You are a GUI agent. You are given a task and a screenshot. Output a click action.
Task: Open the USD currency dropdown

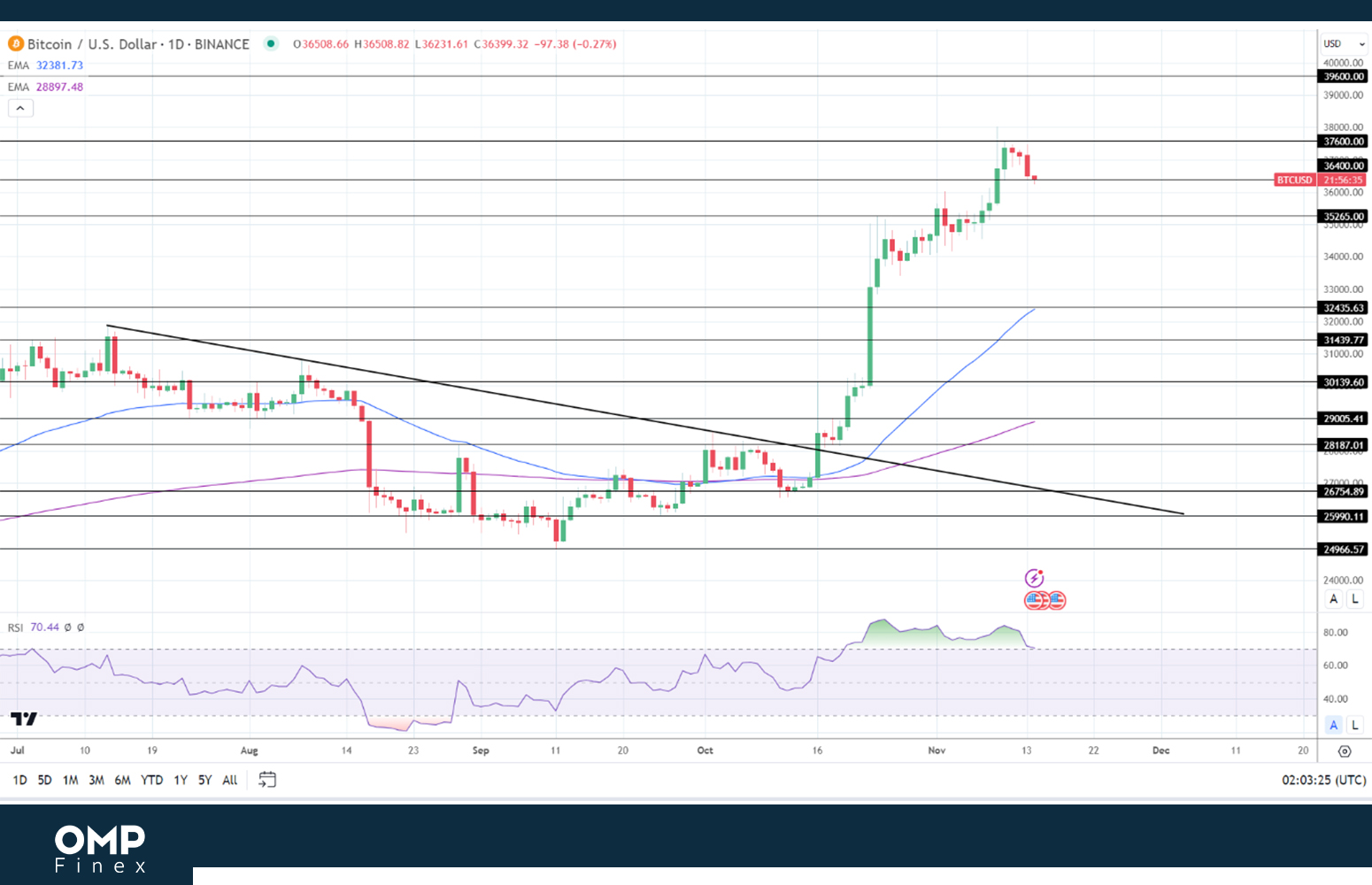pos(1344,43)
